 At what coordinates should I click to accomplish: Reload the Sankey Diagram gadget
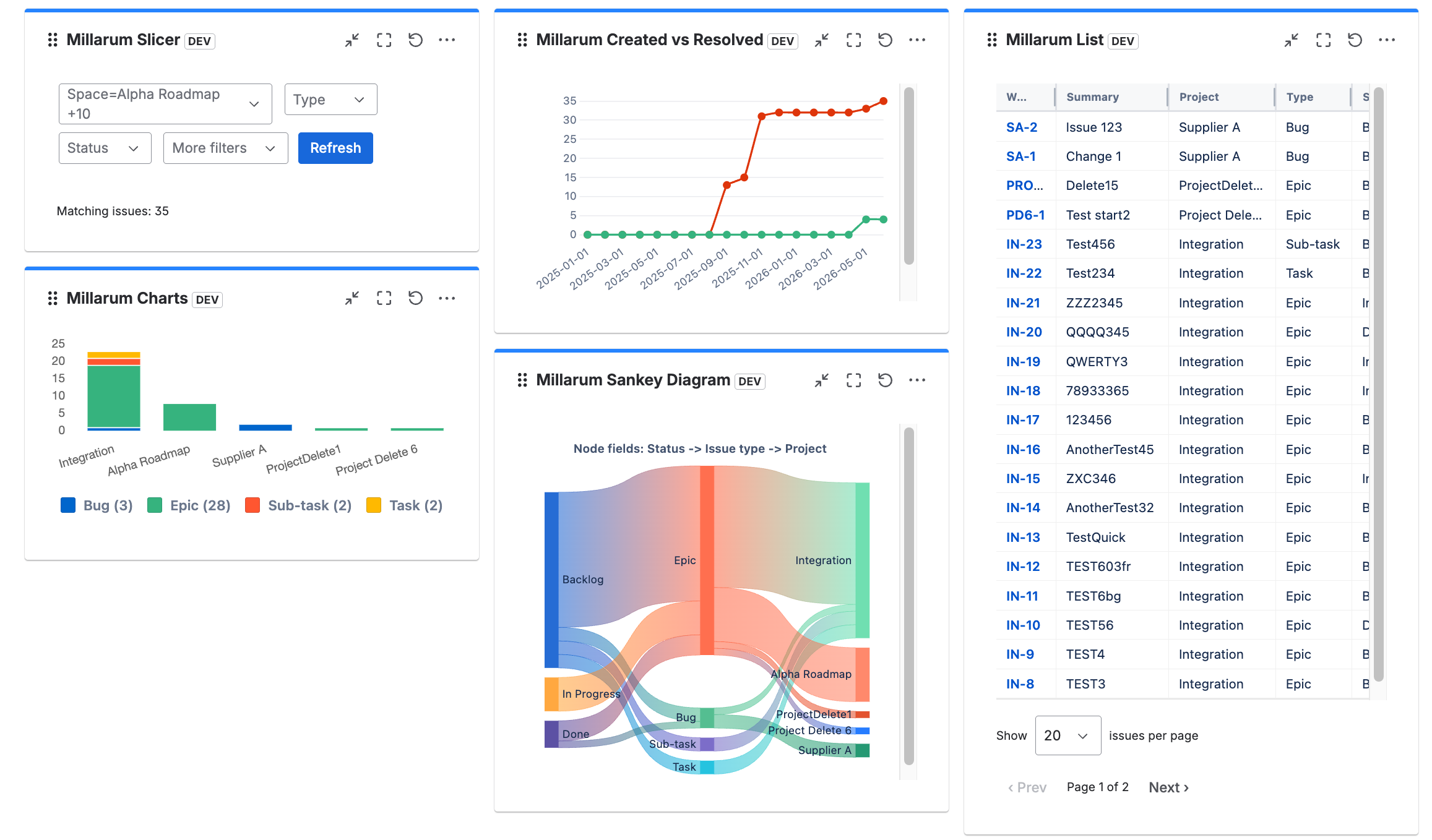coord(885,380)
